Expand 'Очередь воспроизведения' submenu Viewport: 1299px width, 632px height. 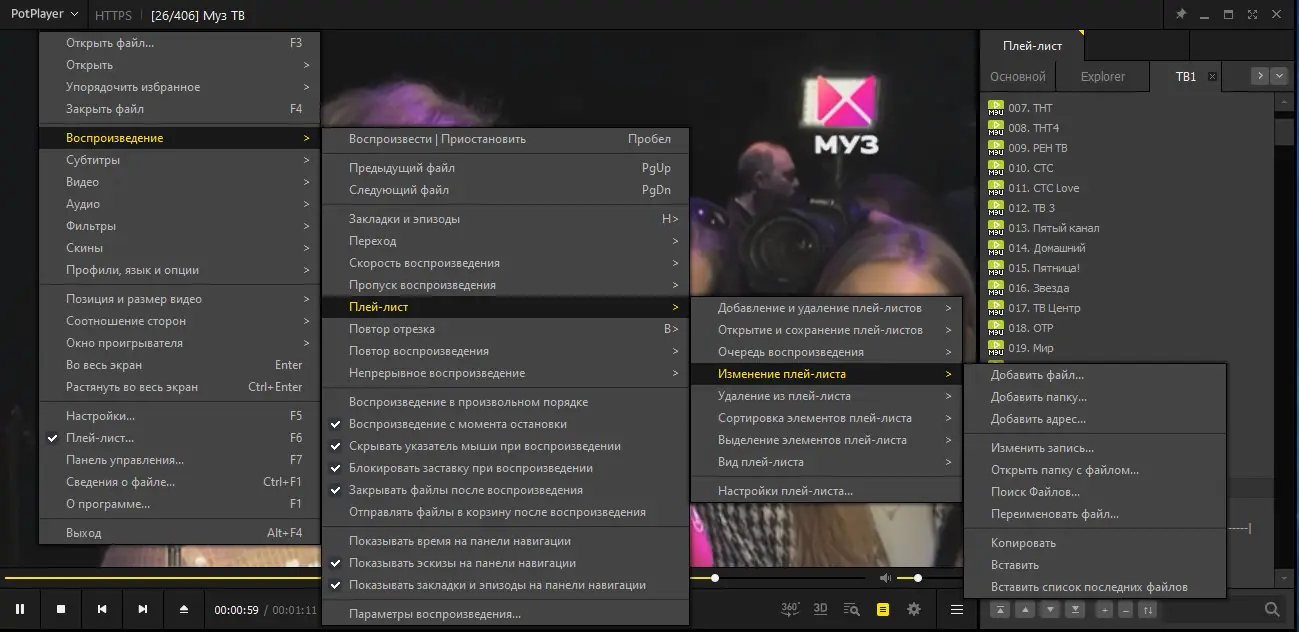click(826, 352)
